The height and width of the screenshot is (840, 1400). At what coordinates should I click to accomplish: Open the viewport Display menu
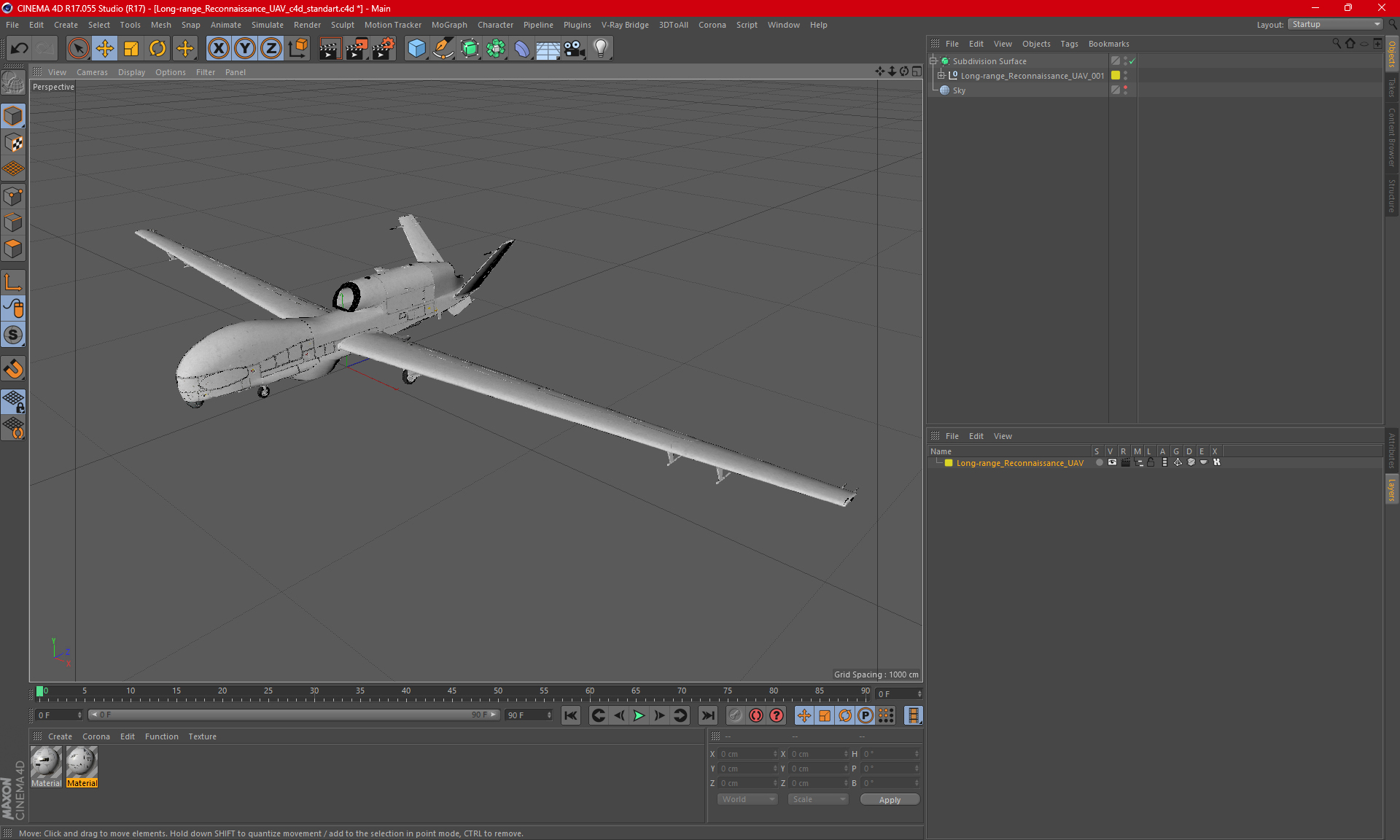point(131,72)
